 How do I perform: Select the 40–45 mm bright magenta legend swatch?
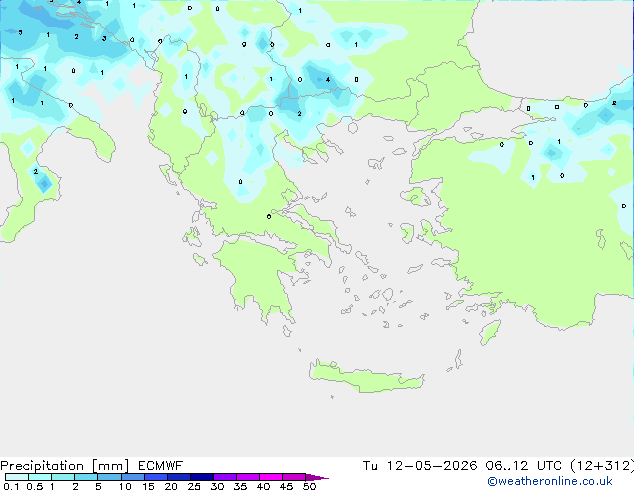[x=271, y=477]
